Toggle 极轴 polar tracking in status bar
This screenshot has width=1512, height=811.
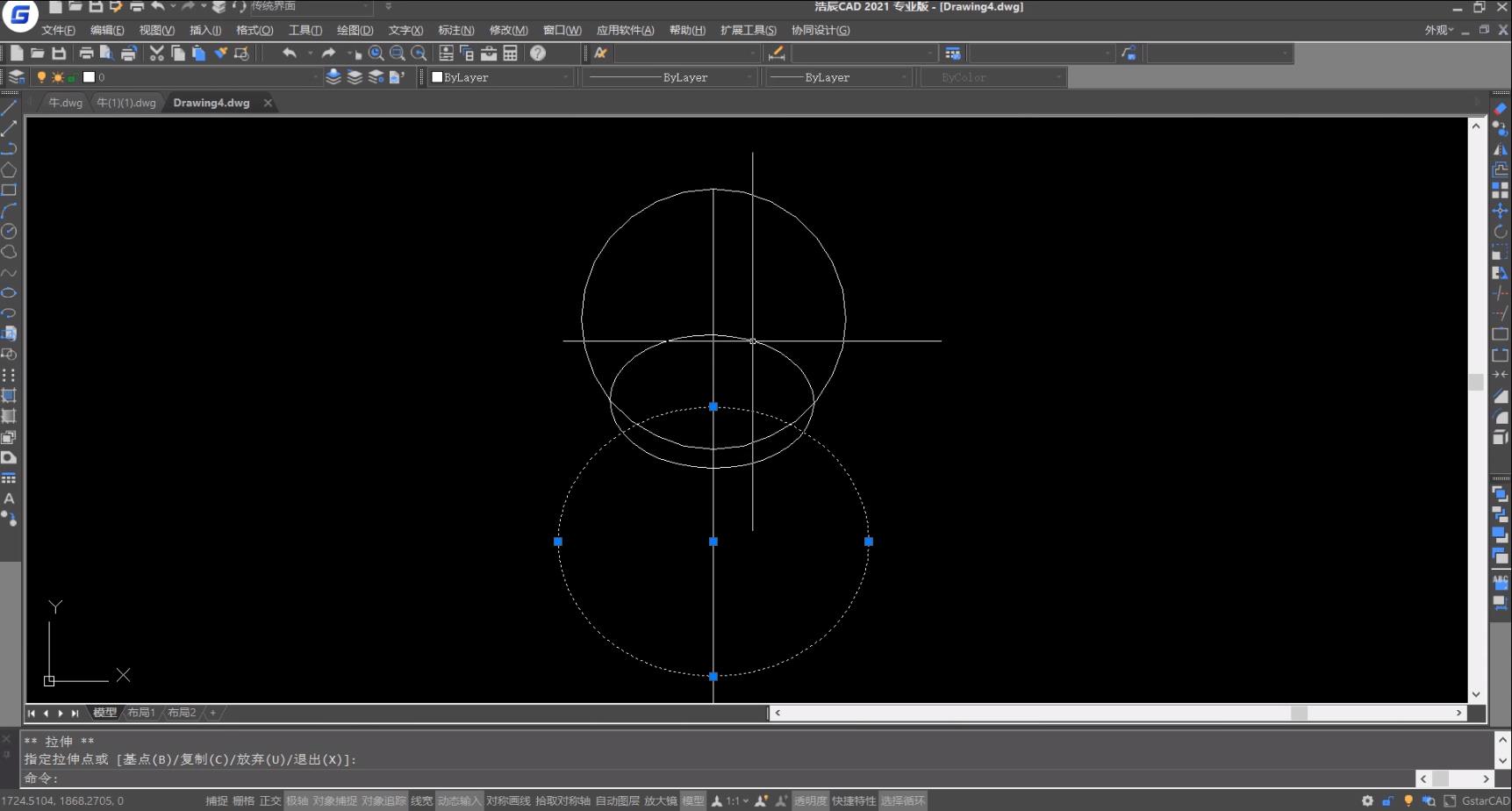(297, 800)
